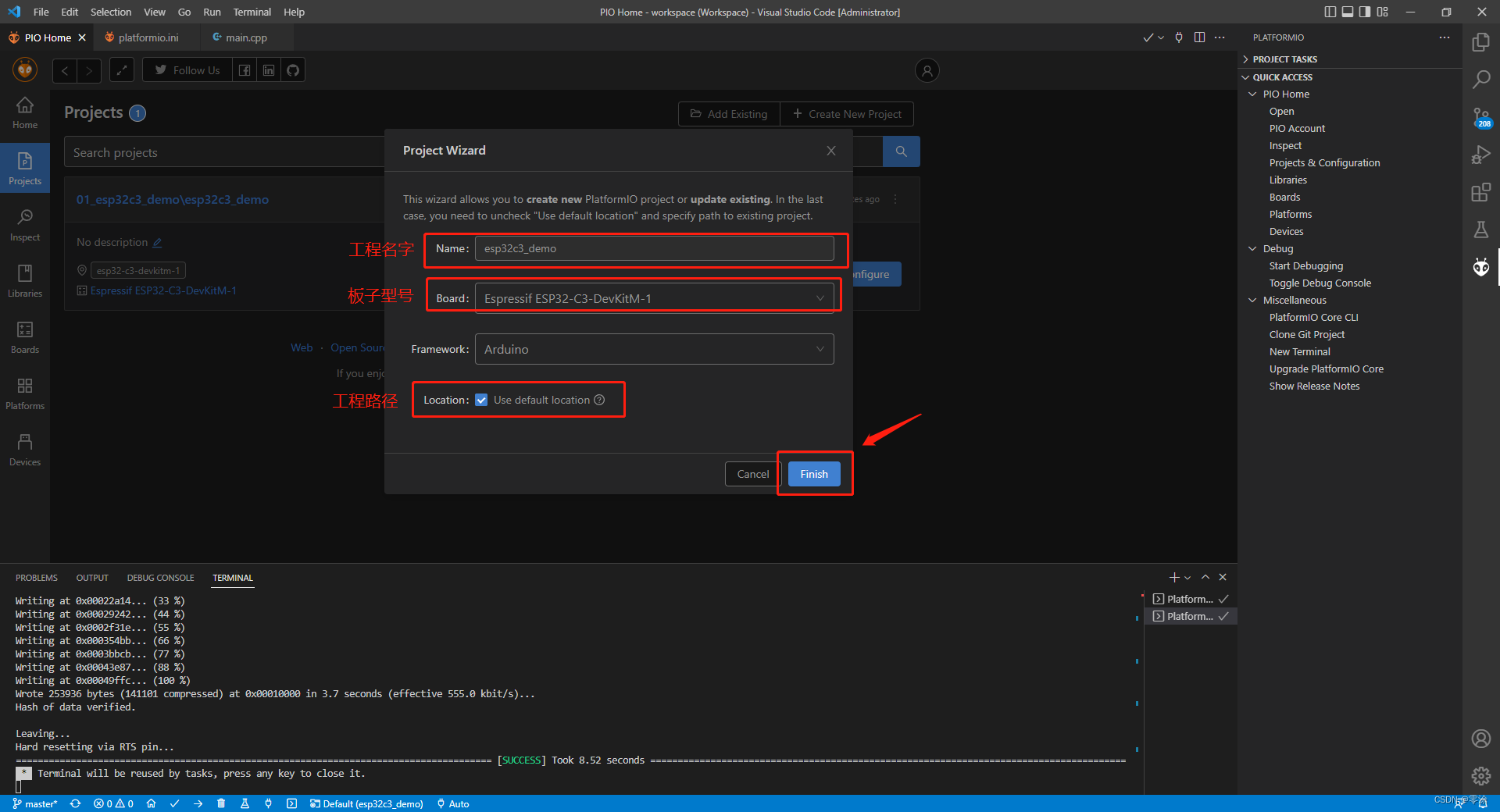
Task: Click the Finish button in Project Wizard
Action: click(x=814, y=474)
